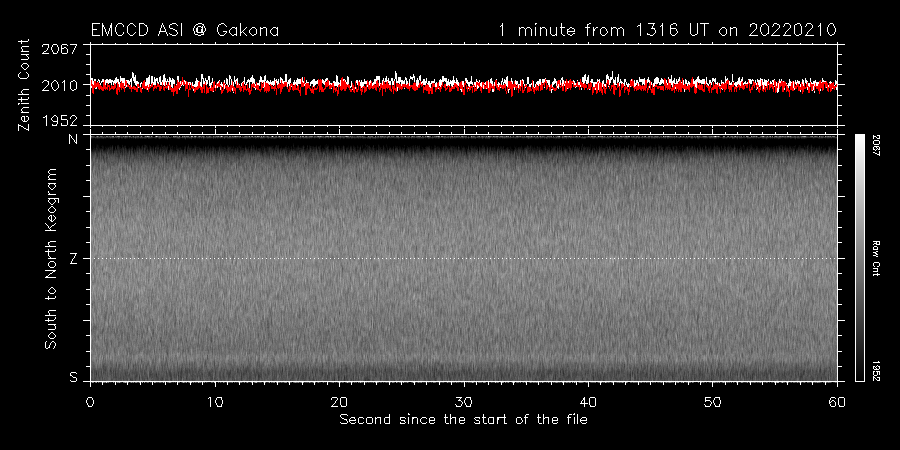This screenshot has height=450, width=900.
Task: Click the 0 tick label on the seconds axis
Action: pos(90,401)
